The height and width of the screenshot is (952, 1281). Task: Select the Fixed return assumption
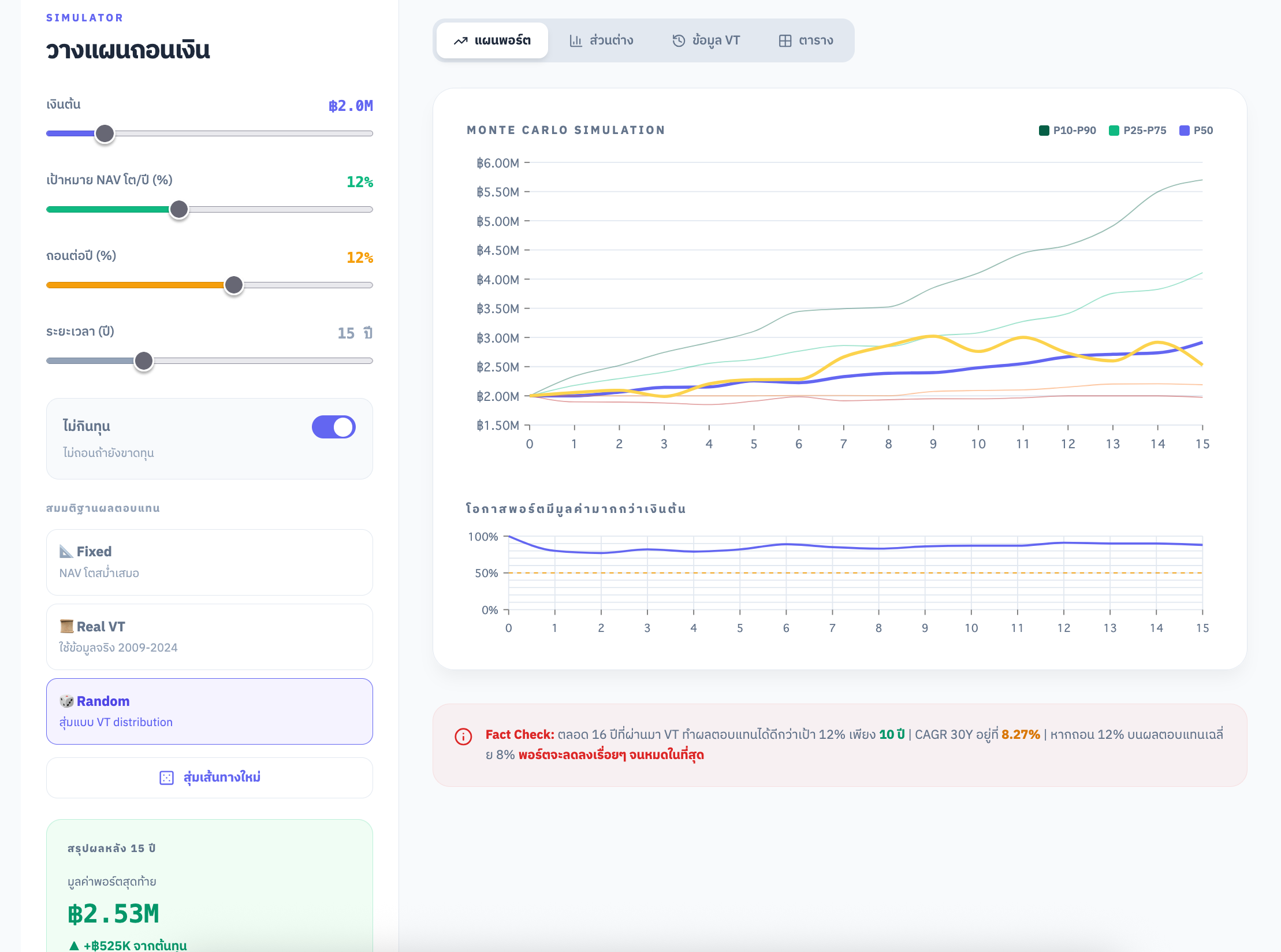(x=209, y=562)
